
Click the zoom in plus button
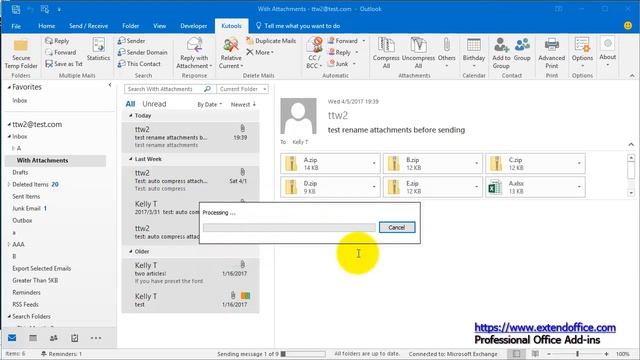pos(607,354)
